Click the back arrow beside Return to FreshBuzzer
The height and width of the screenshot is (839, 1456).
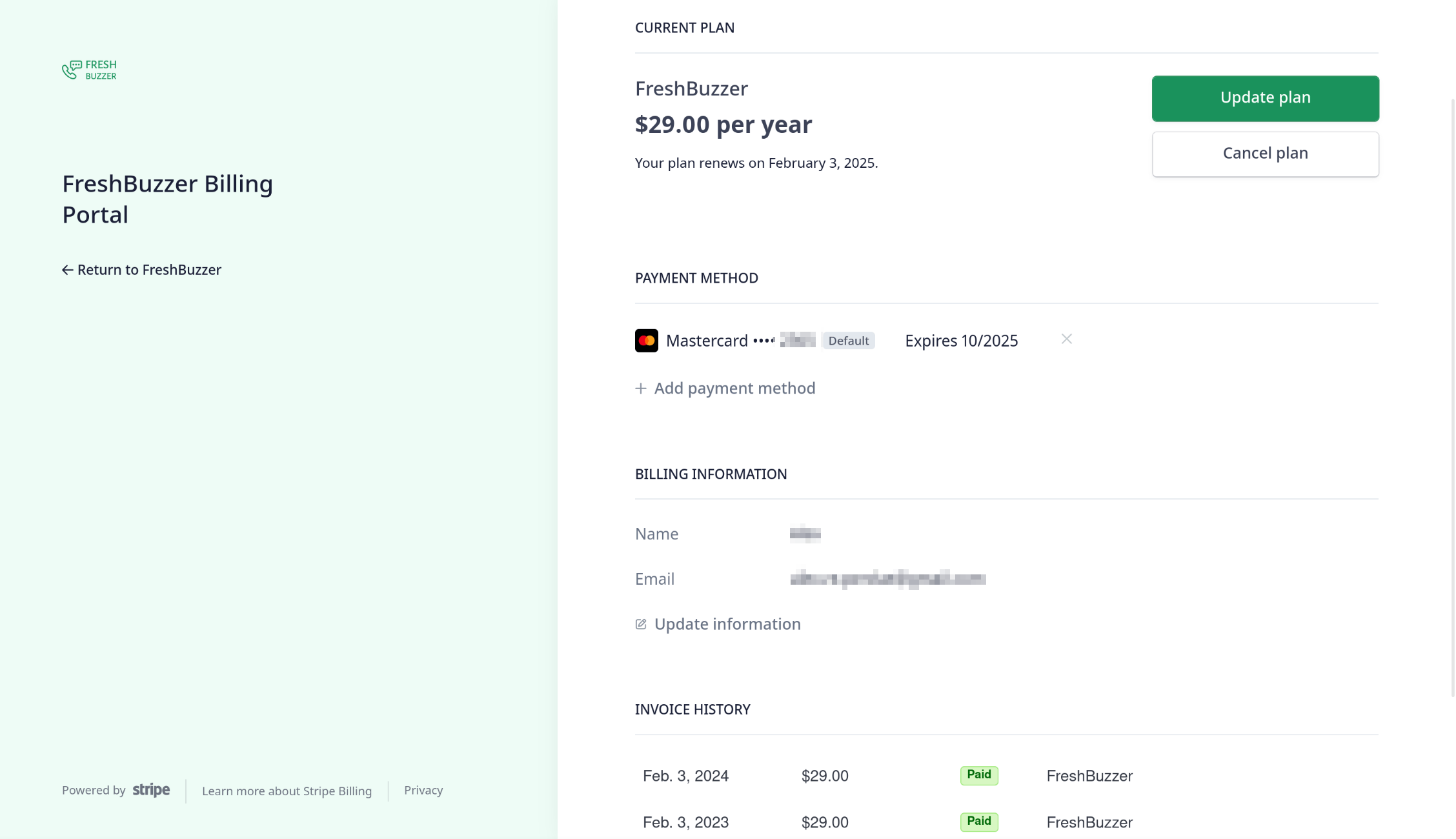(x=67, y=270)
